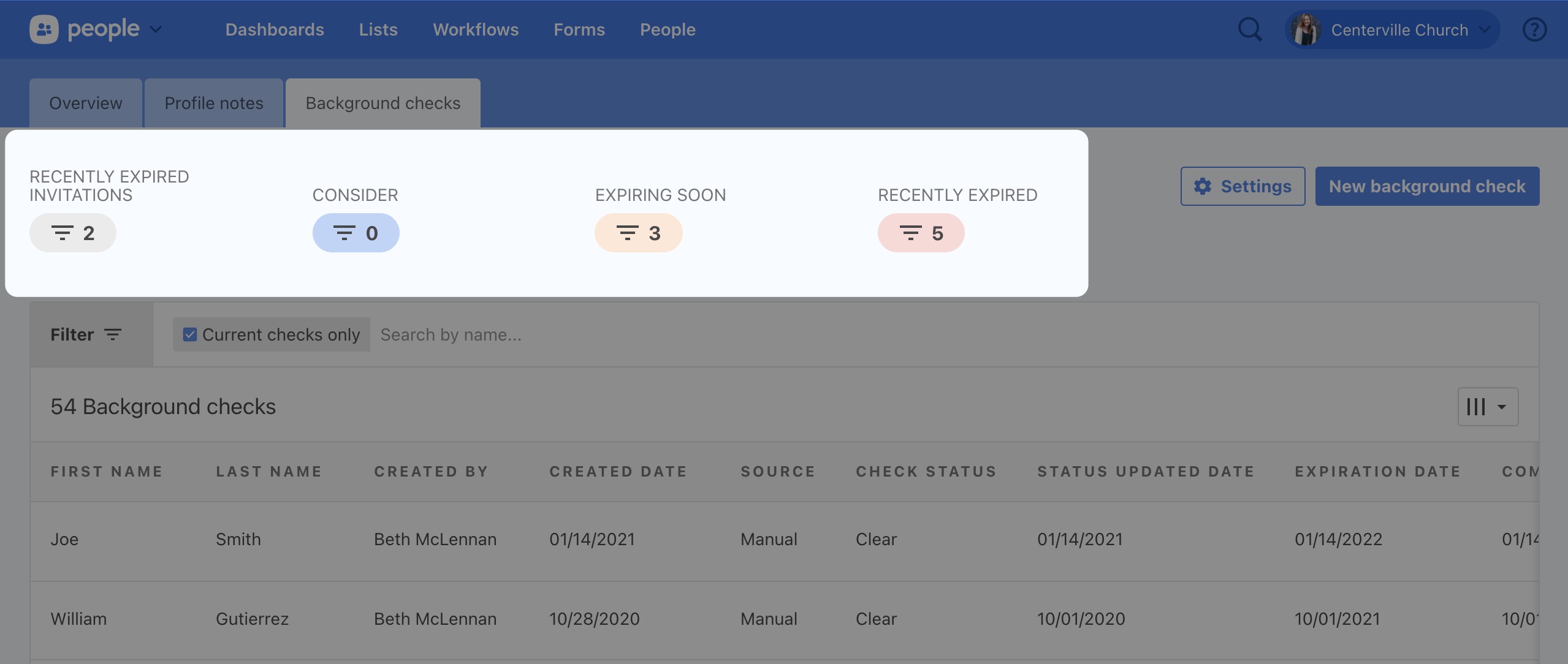Open the column chooser icon

(1487, 407)
